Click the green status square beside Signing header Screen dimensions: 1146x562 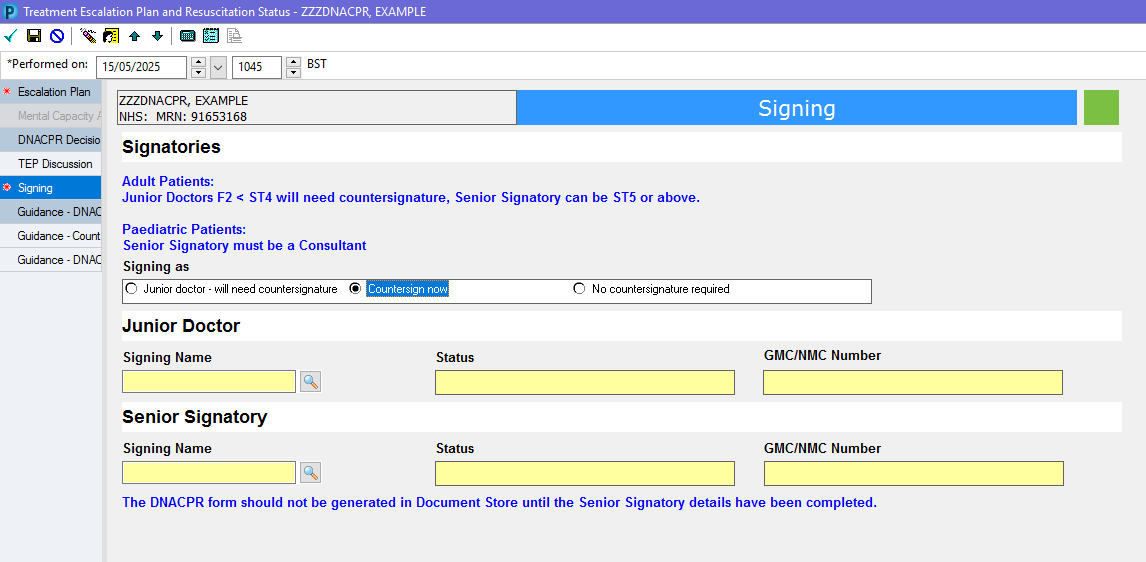coord(1101,107)
